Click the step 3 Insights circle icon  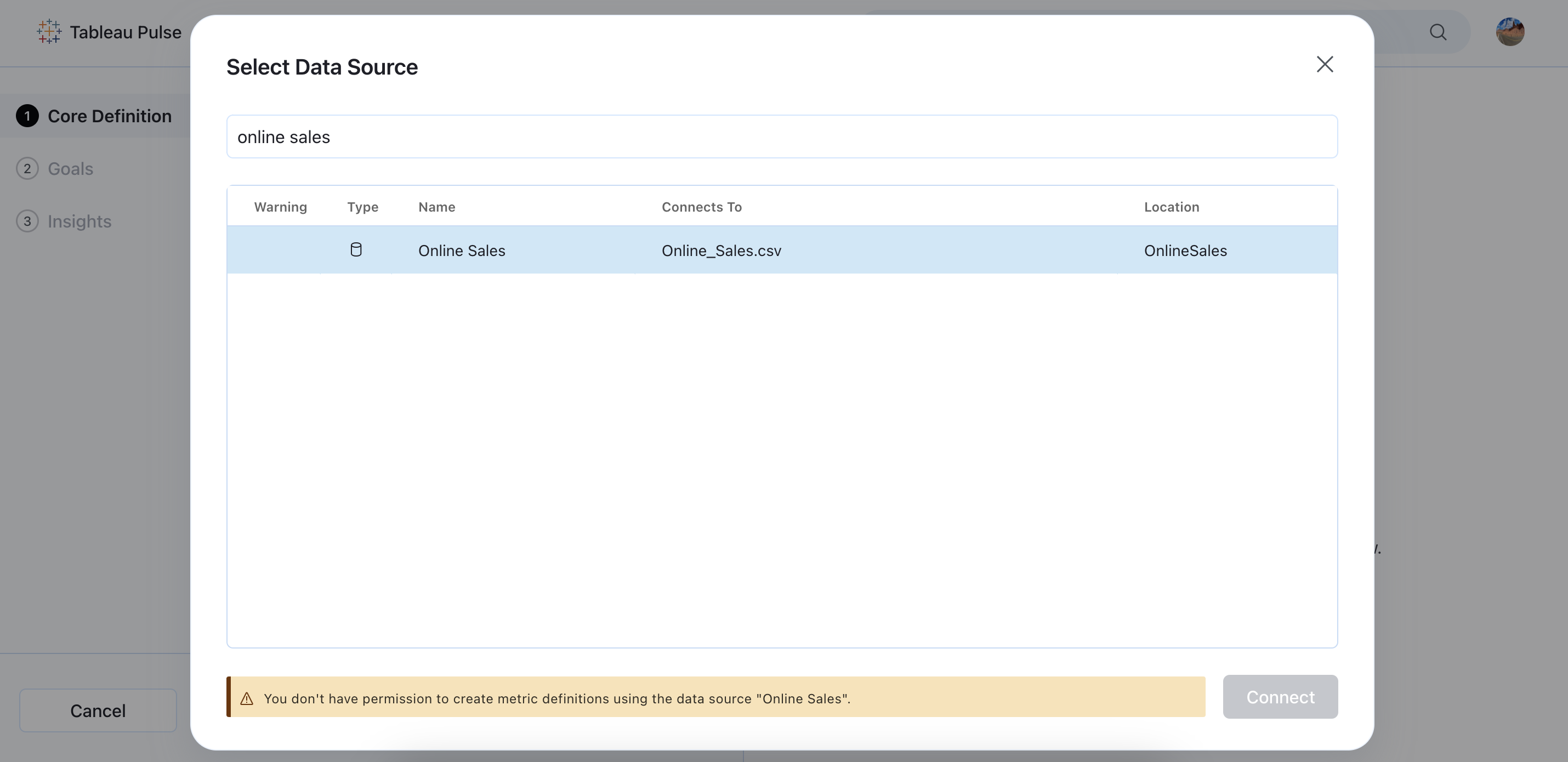tap(27, 221)
